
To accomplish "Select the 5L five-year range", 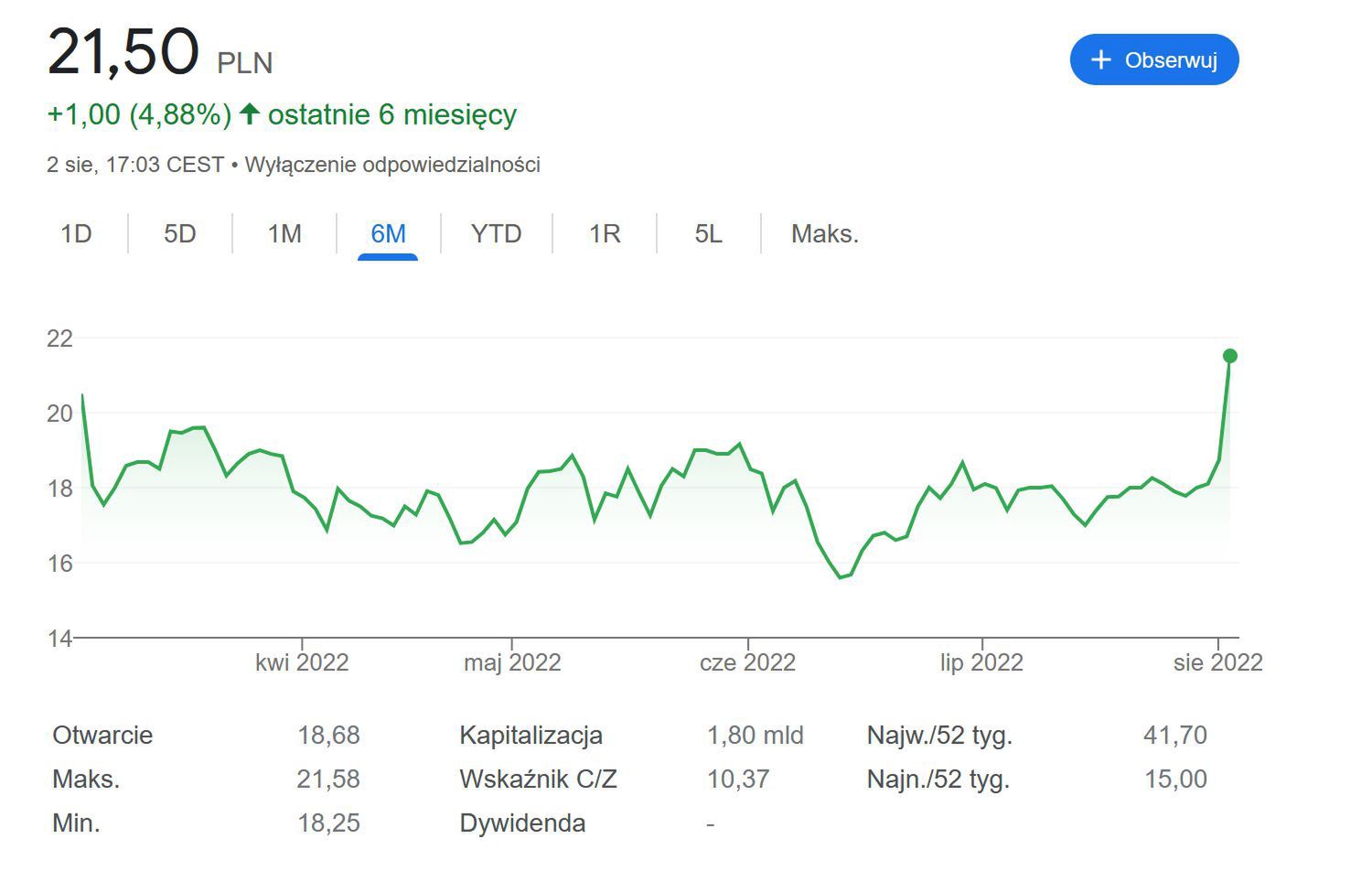I will [708, 234].
